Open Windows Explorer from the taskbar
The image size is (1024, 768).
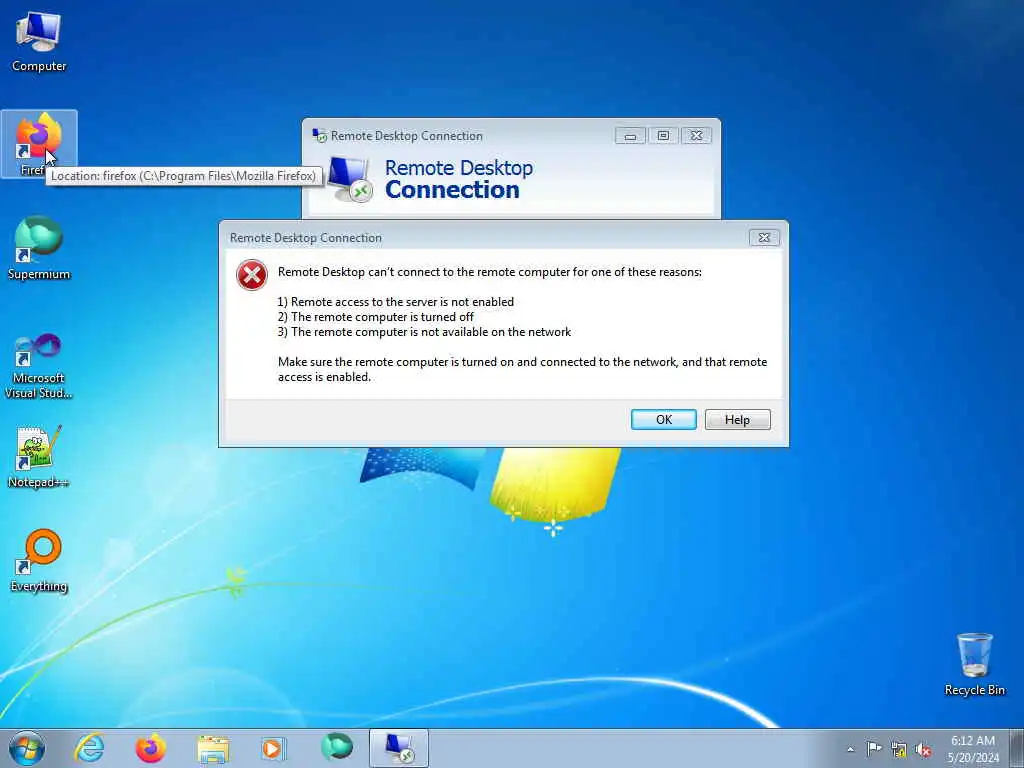[213, 748]
